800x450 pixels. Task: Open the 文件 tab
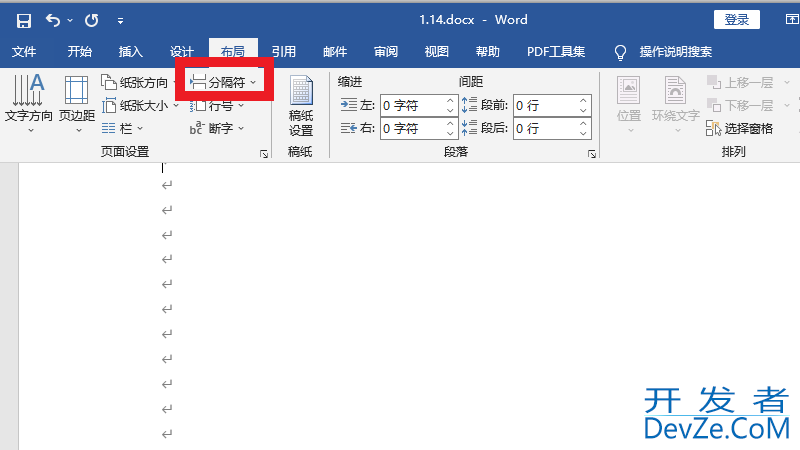click(x=24, y=52)
